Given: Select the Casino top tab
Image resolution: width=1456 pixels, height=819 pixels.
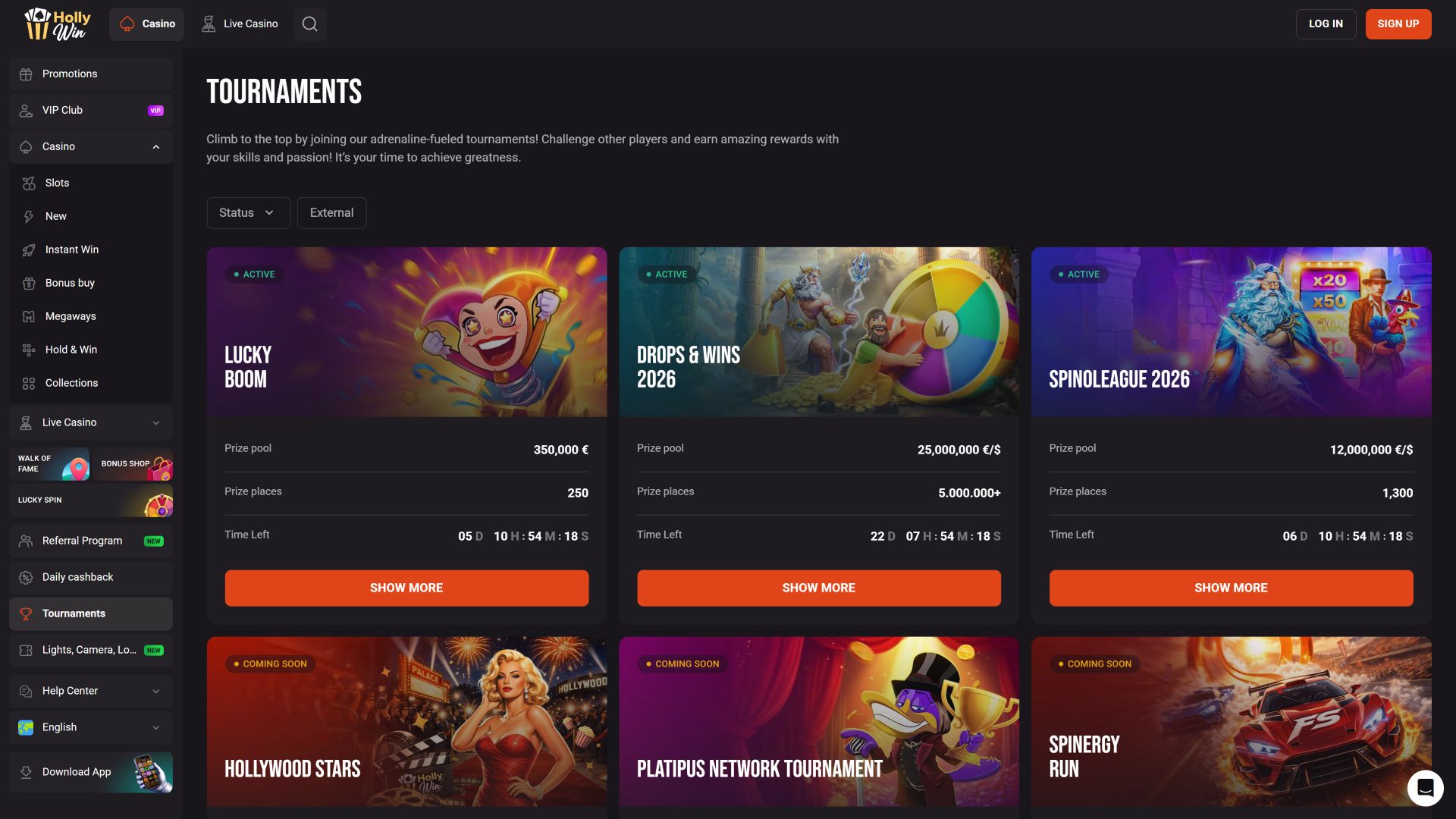Looking at the screenshot, I should pyautogui.click(x=147, y=24).
